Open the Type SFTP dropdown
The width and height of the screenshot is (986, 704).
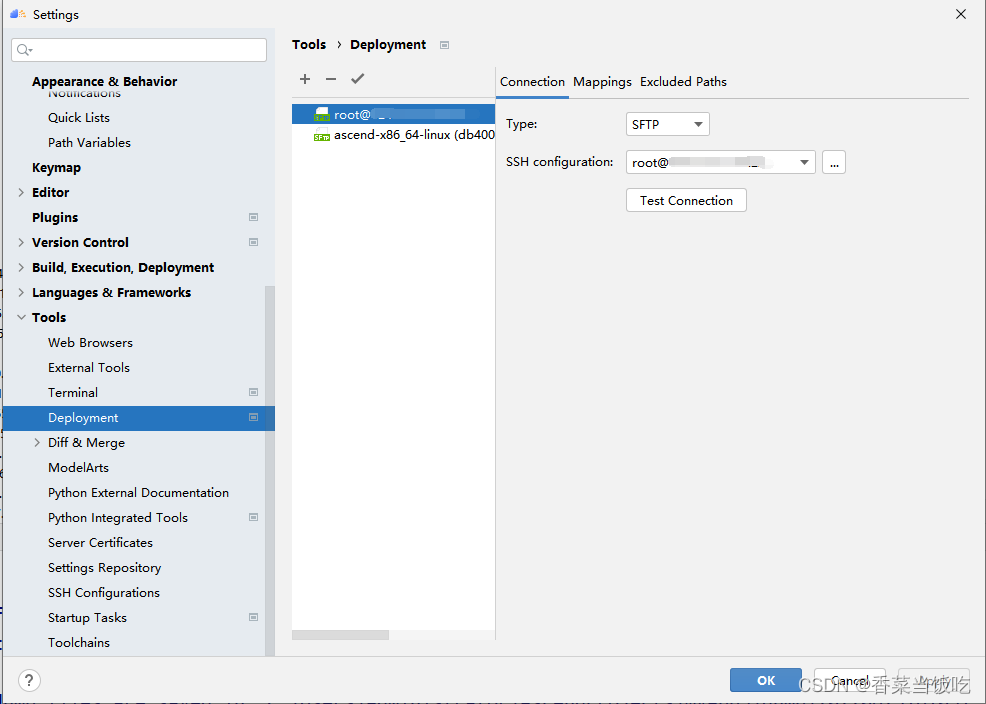[668, 124]
